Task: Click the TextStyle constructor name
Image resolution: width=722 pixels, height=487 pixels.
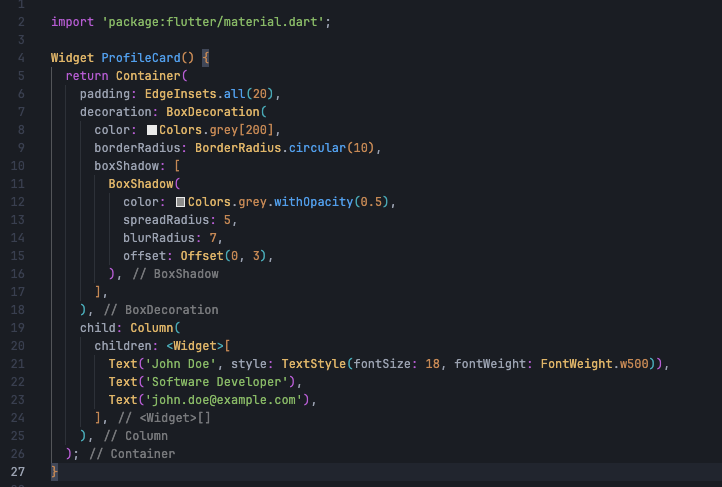Action: [314, 364]
